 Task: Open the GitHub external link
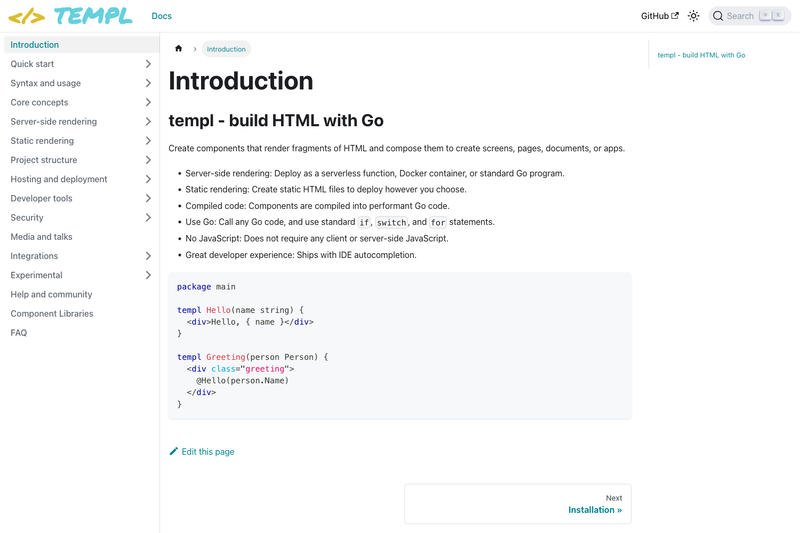[x=660, y=16]
